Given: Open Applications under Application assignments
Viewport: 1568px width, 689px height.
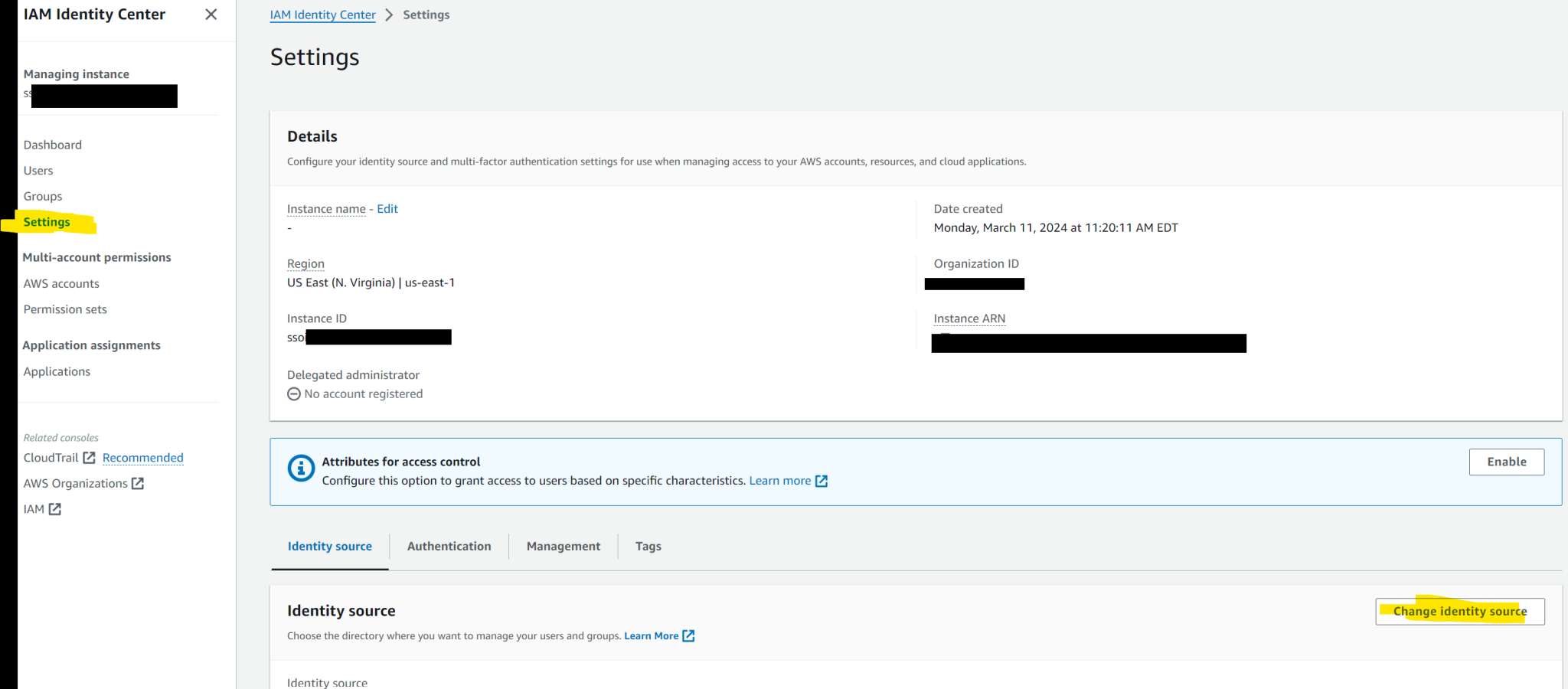Looking at the screenshot, I should [x=57, y=371].
